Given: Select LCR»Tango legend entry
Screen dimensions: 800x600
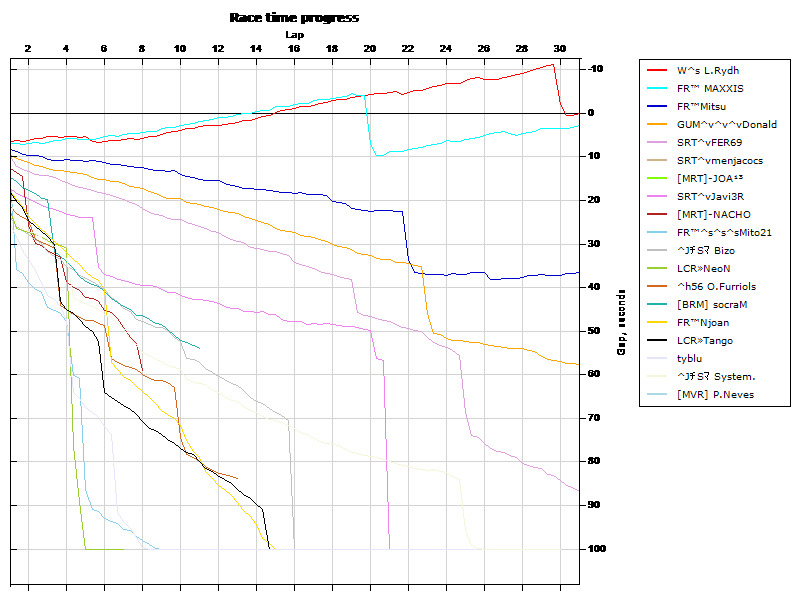Looking at the screenshot, I should pos(705,340).
